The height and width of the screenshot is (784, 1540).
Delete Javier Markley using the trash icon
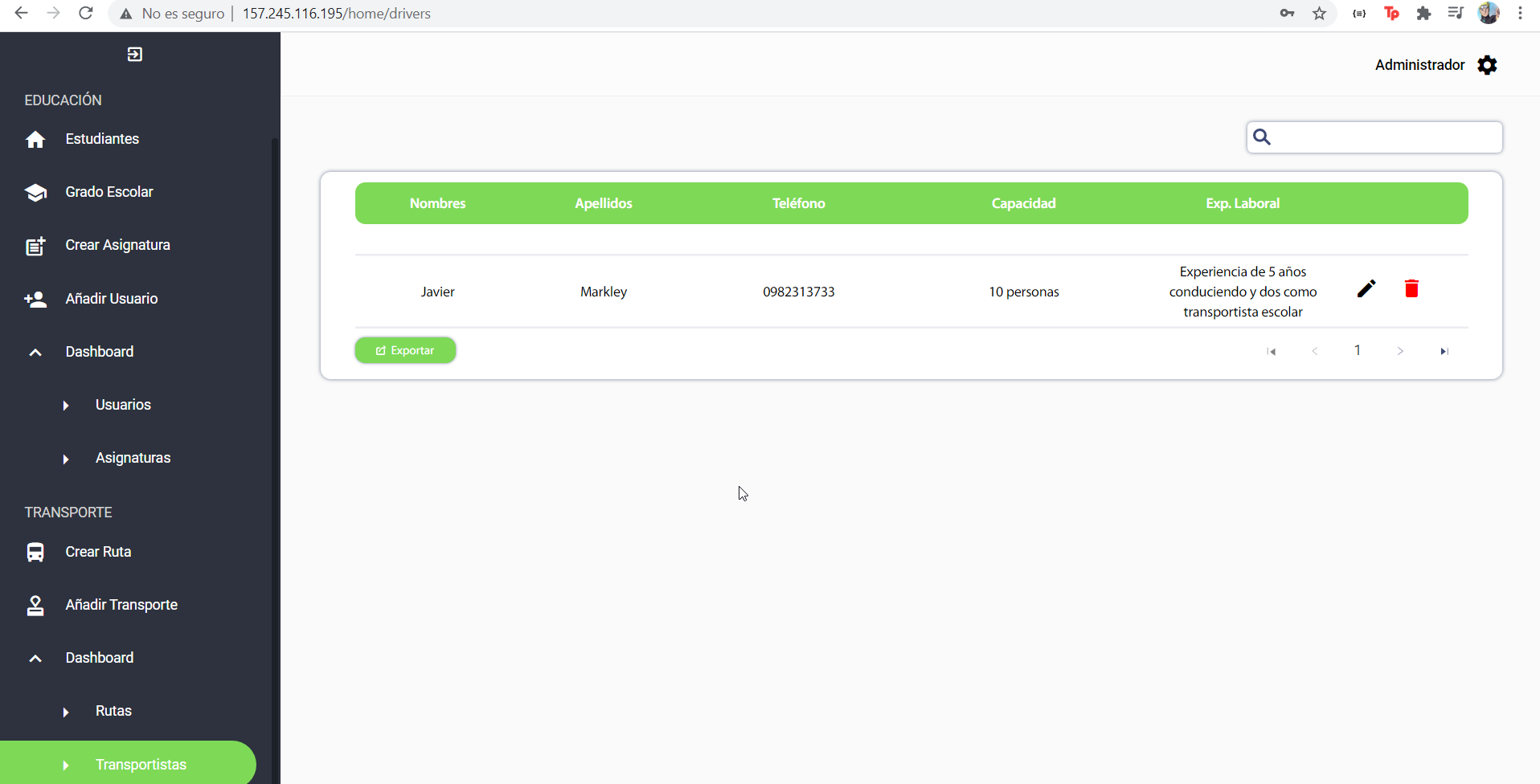[1411, 288]
